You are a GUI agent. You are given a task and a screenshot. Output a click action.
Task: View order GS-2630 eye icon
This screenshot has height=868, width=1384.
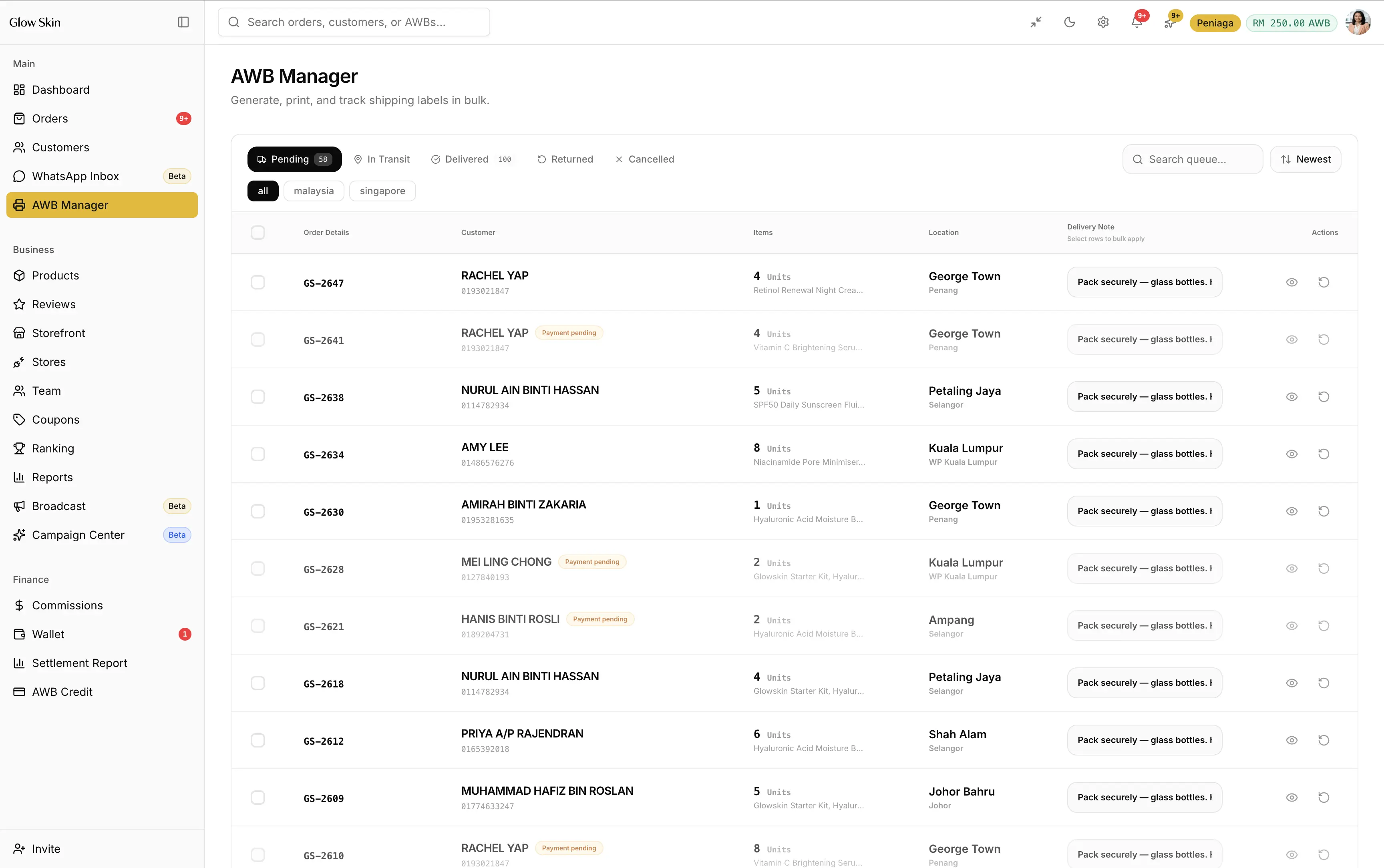pyautogui.click(x=1291, y=511)
